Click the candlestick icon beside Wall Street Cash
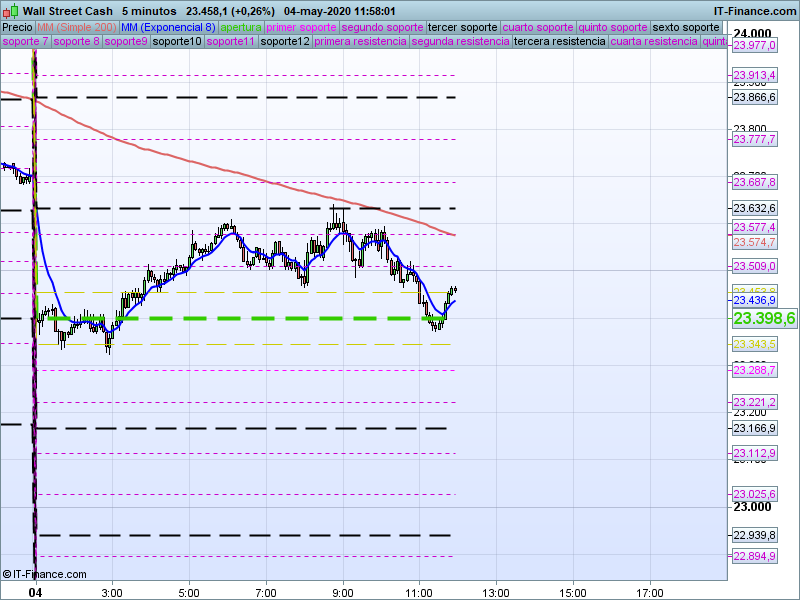Viewport: 800px width, 600px height. point(11,11)
